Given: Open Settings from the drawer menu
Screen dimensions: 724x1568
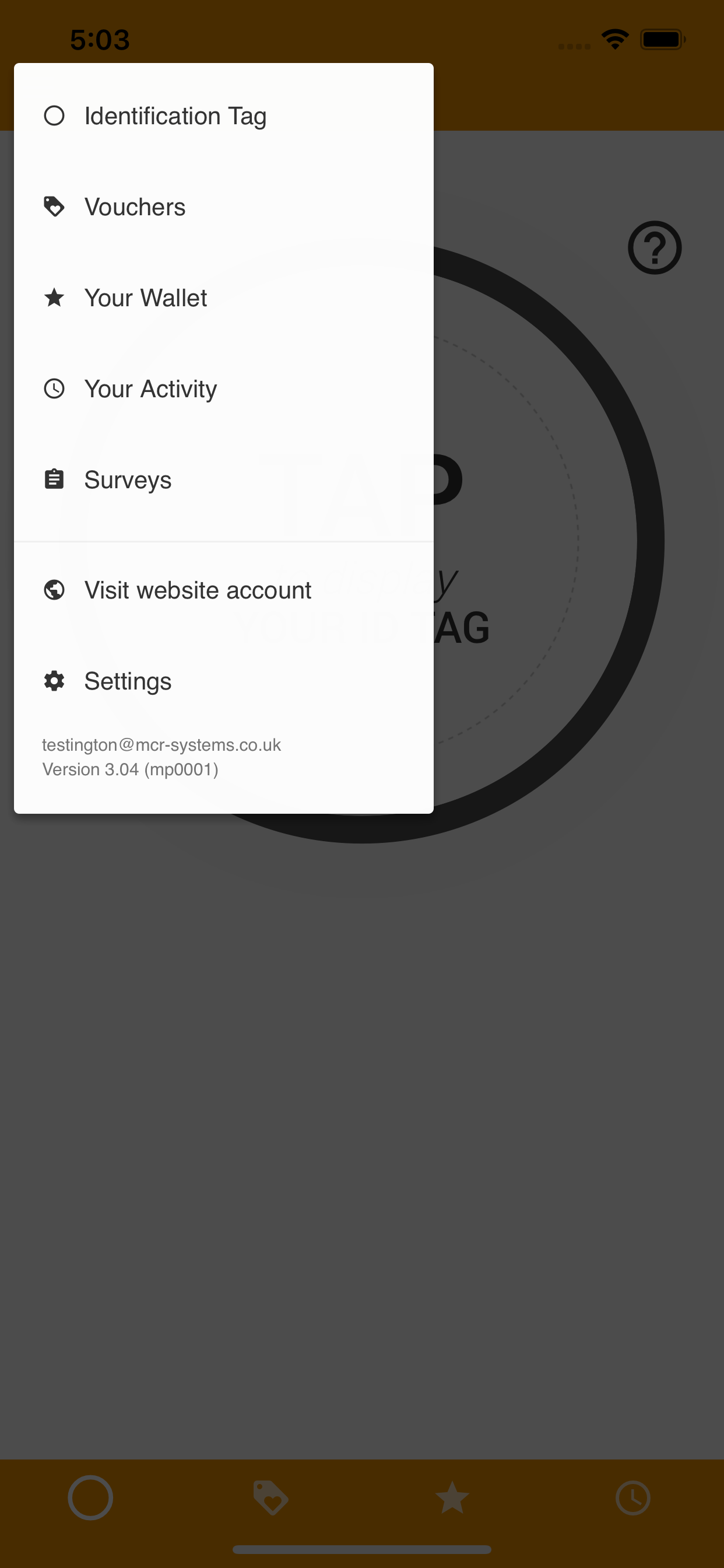Looking at the screenshot, I should pos(224,681).
